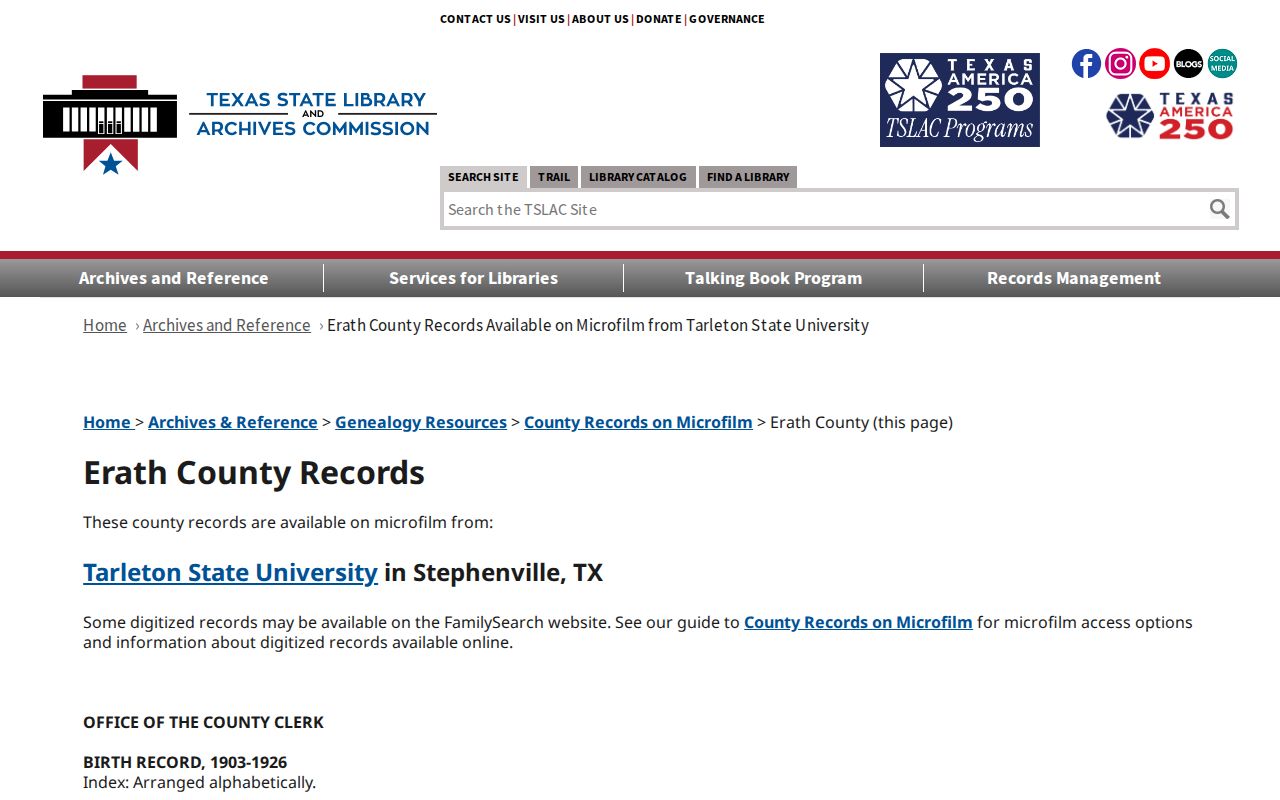The width and height of the screenshot is (1280, 800).
Task: Click Archives and Reference in the gray breadcrumb
Action: [227, 325]
